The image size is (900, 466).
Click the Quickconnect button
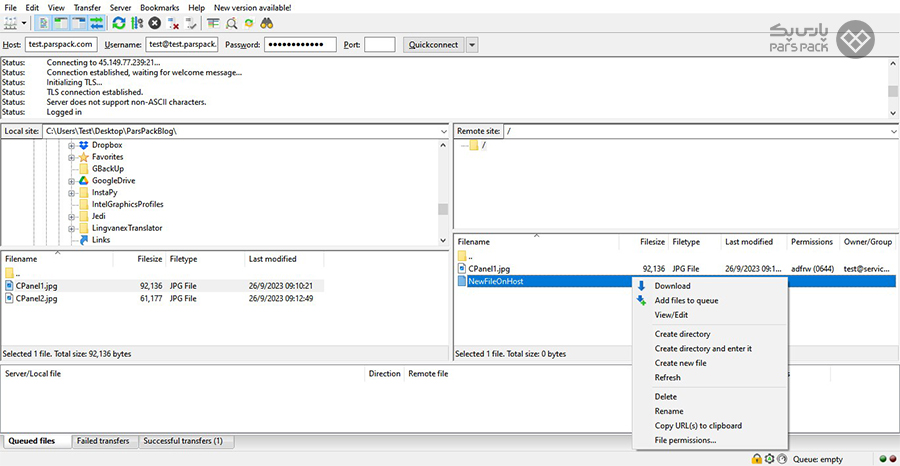[433, 45]
